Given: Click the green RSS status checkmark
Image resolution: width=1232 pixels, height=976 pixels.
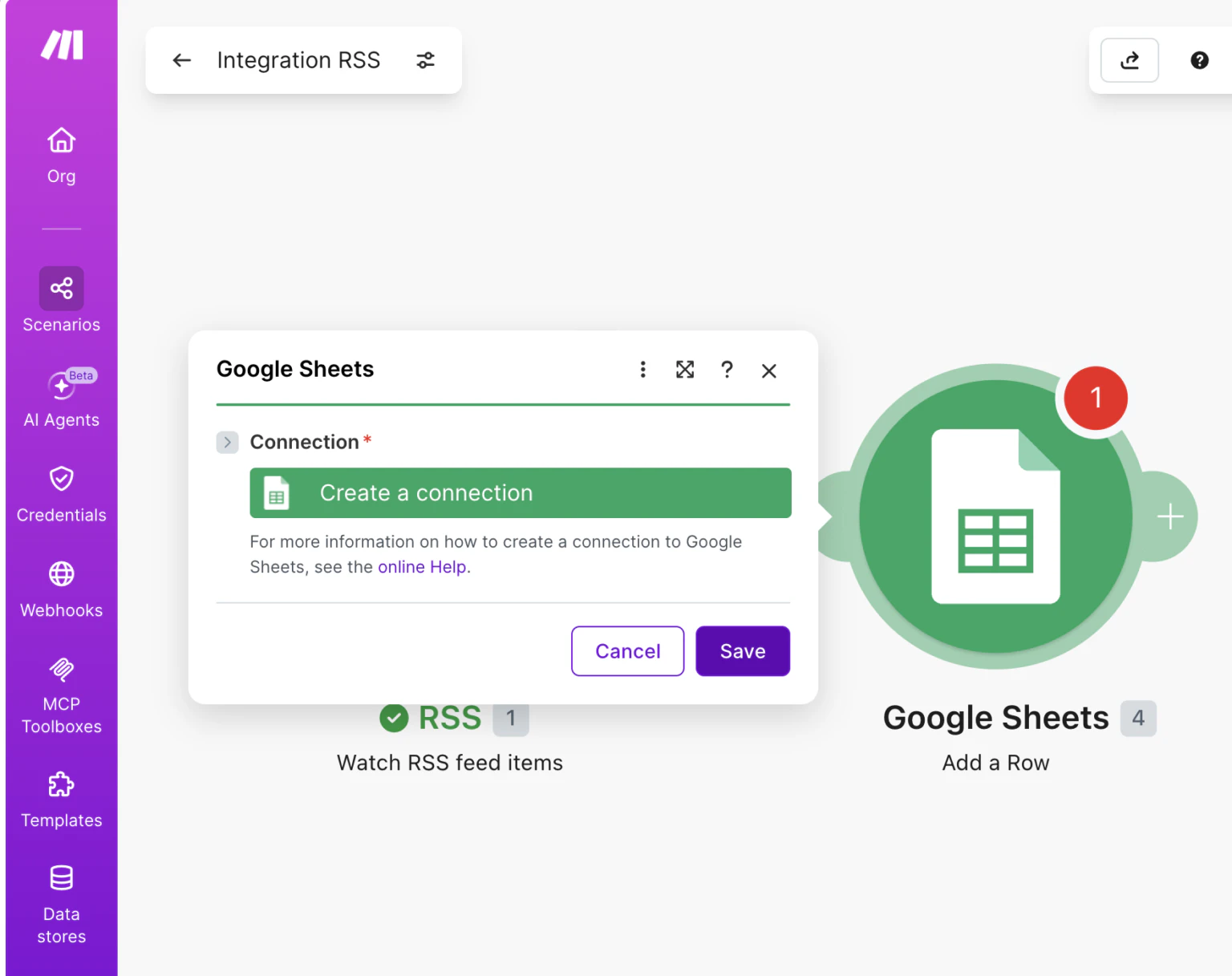Looking at the screenshot, I should pos(394,719).
